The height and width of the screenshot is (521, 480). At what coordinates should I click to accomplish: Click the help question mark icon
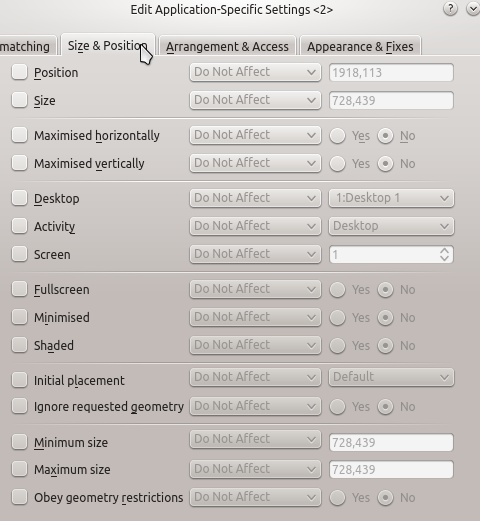[x=450, y=9]
